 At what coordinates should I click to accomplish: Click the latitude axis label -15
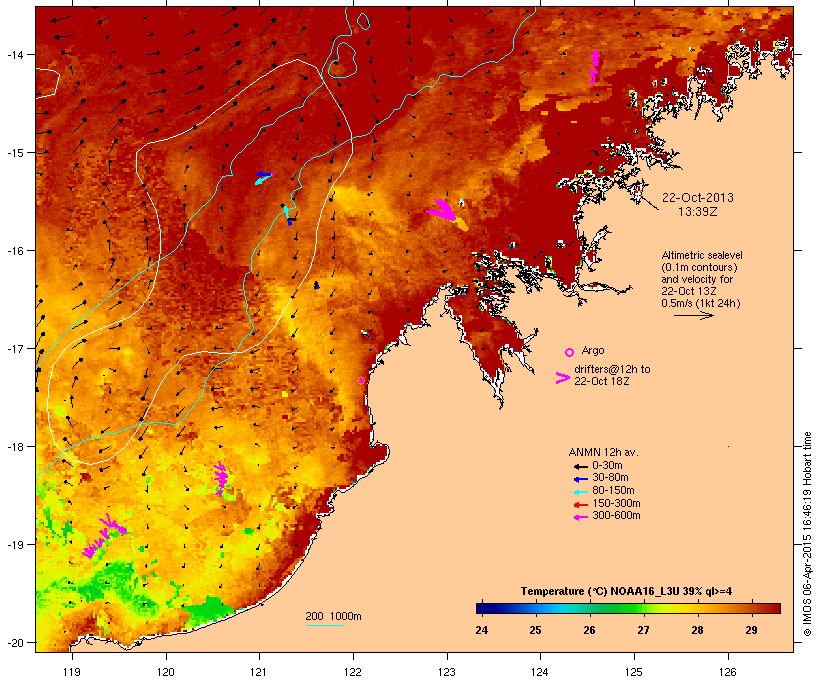tap(14, 153)
